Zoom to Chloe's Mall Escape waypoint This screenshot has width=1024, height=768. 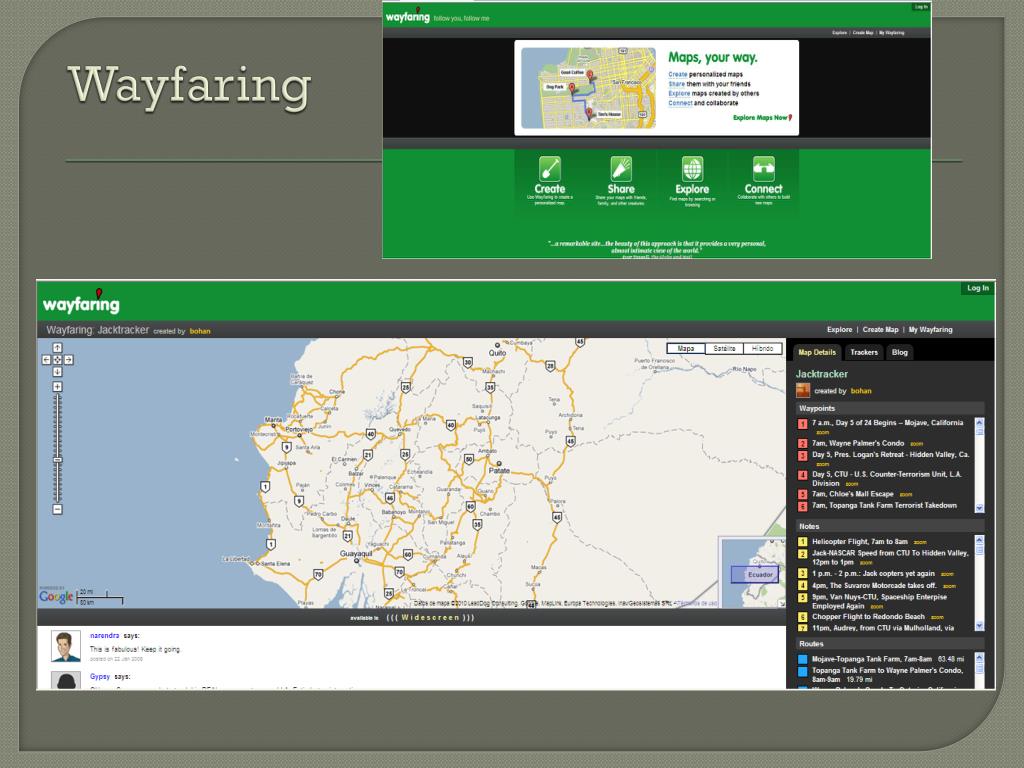906,495
